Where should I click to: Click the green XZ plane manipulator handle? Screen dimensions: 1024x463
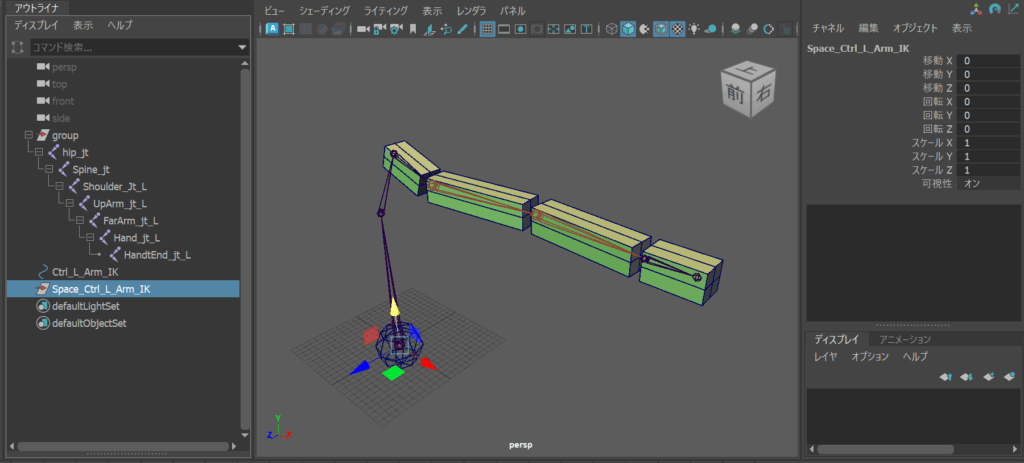393,372
